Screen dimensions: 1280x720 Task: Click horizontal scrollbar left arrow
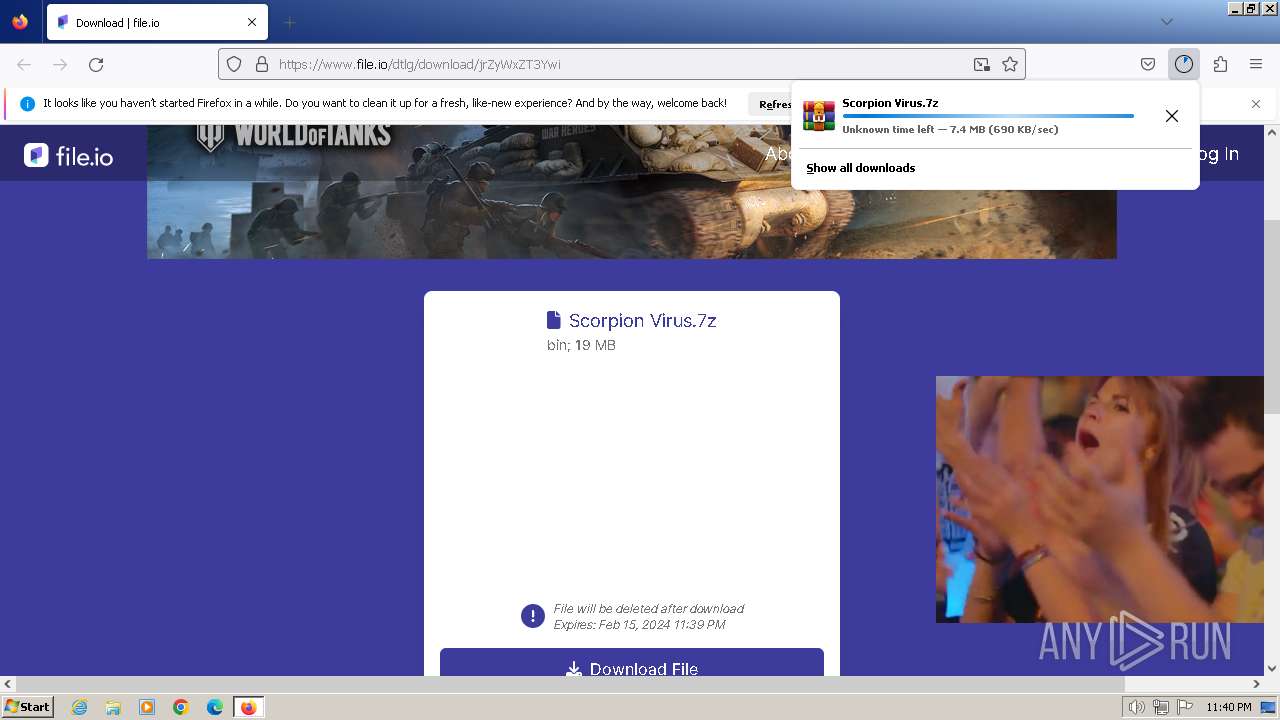[8, 684]
